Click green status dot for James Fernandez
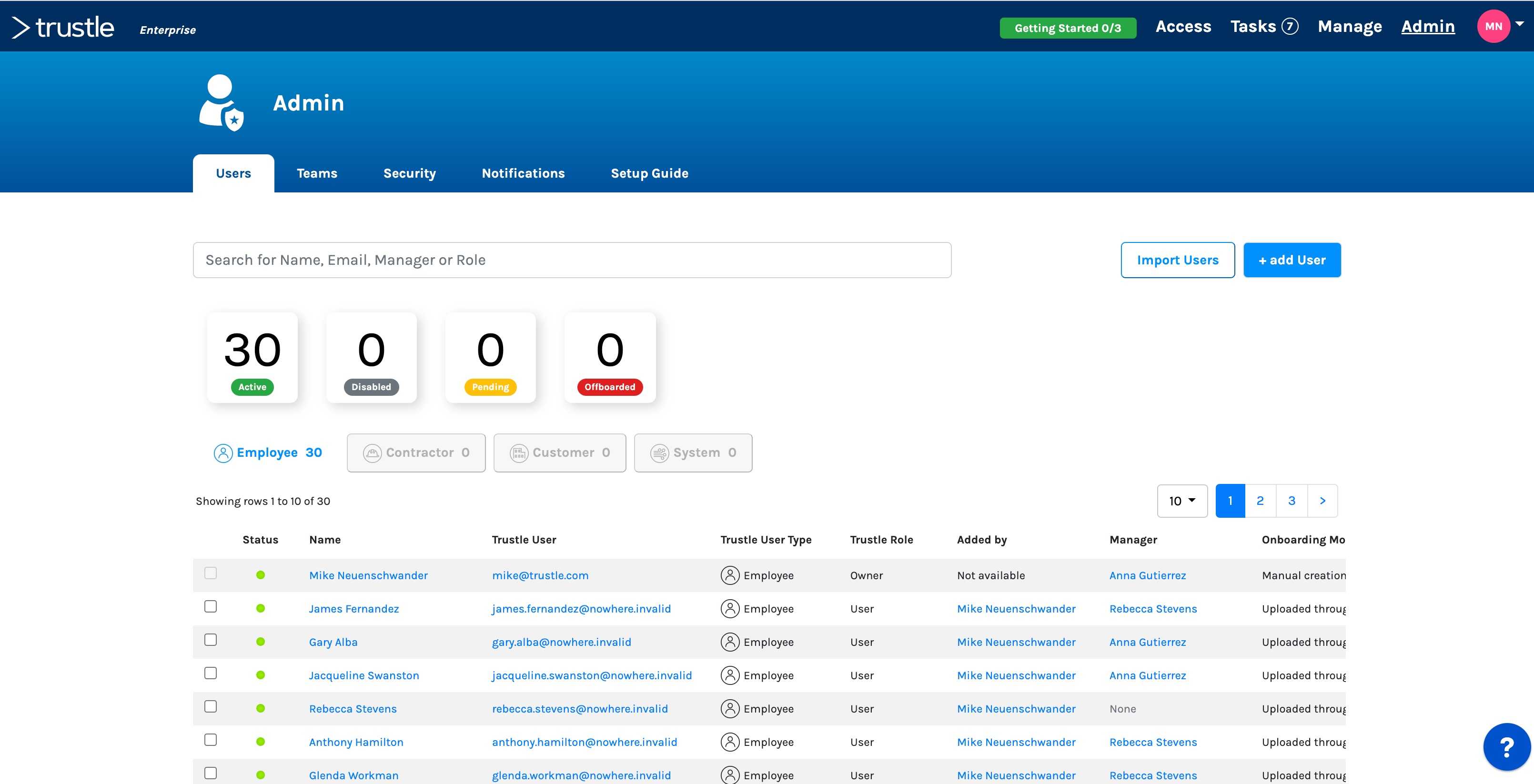The image size is (1534, 784). (x=260, y=608)
